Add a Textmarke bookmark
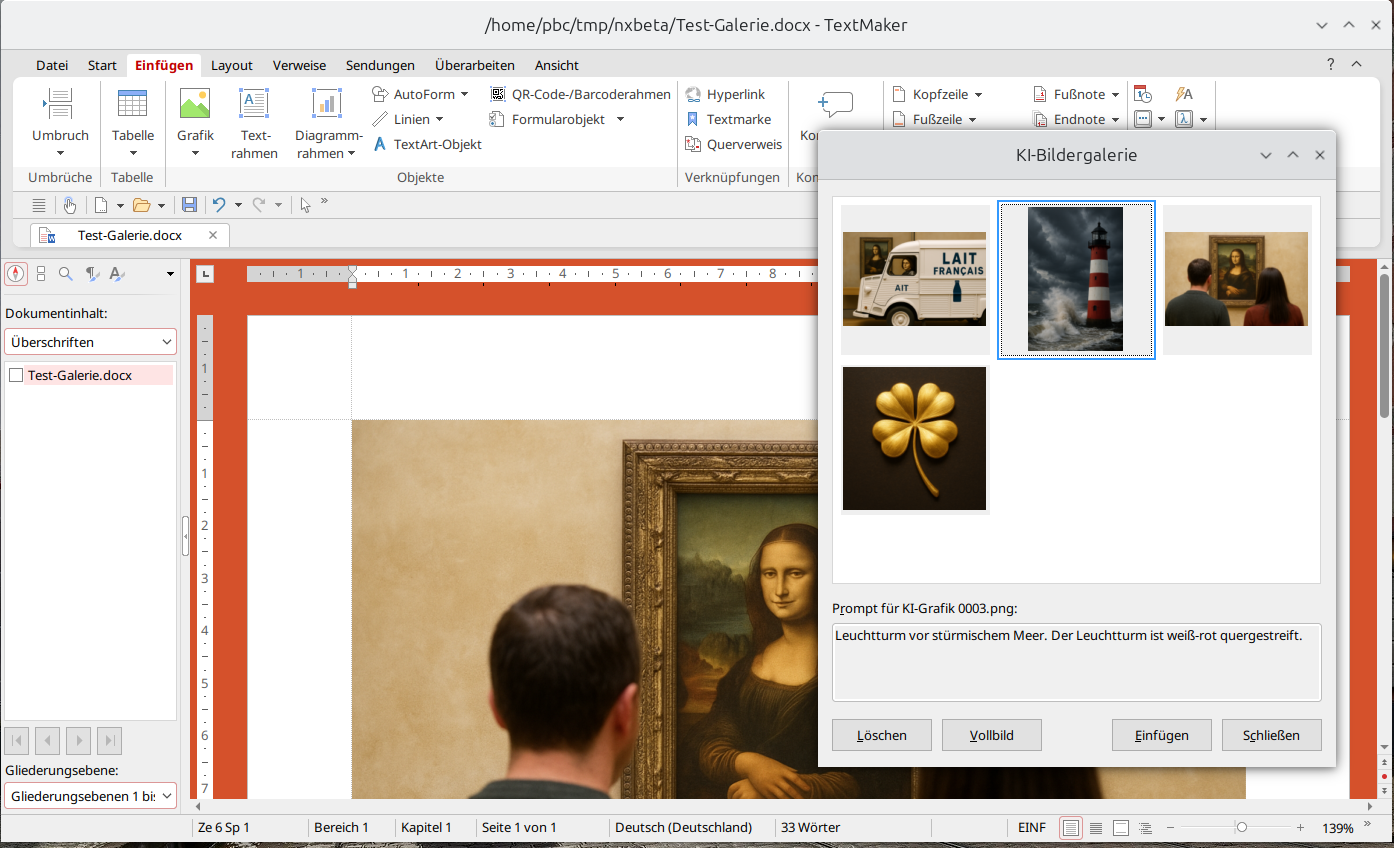 pos(728,119)
